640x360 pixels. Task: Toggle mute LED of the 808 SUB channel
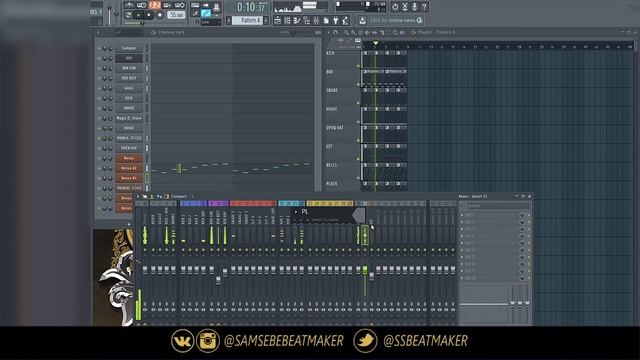pos(98,68)
